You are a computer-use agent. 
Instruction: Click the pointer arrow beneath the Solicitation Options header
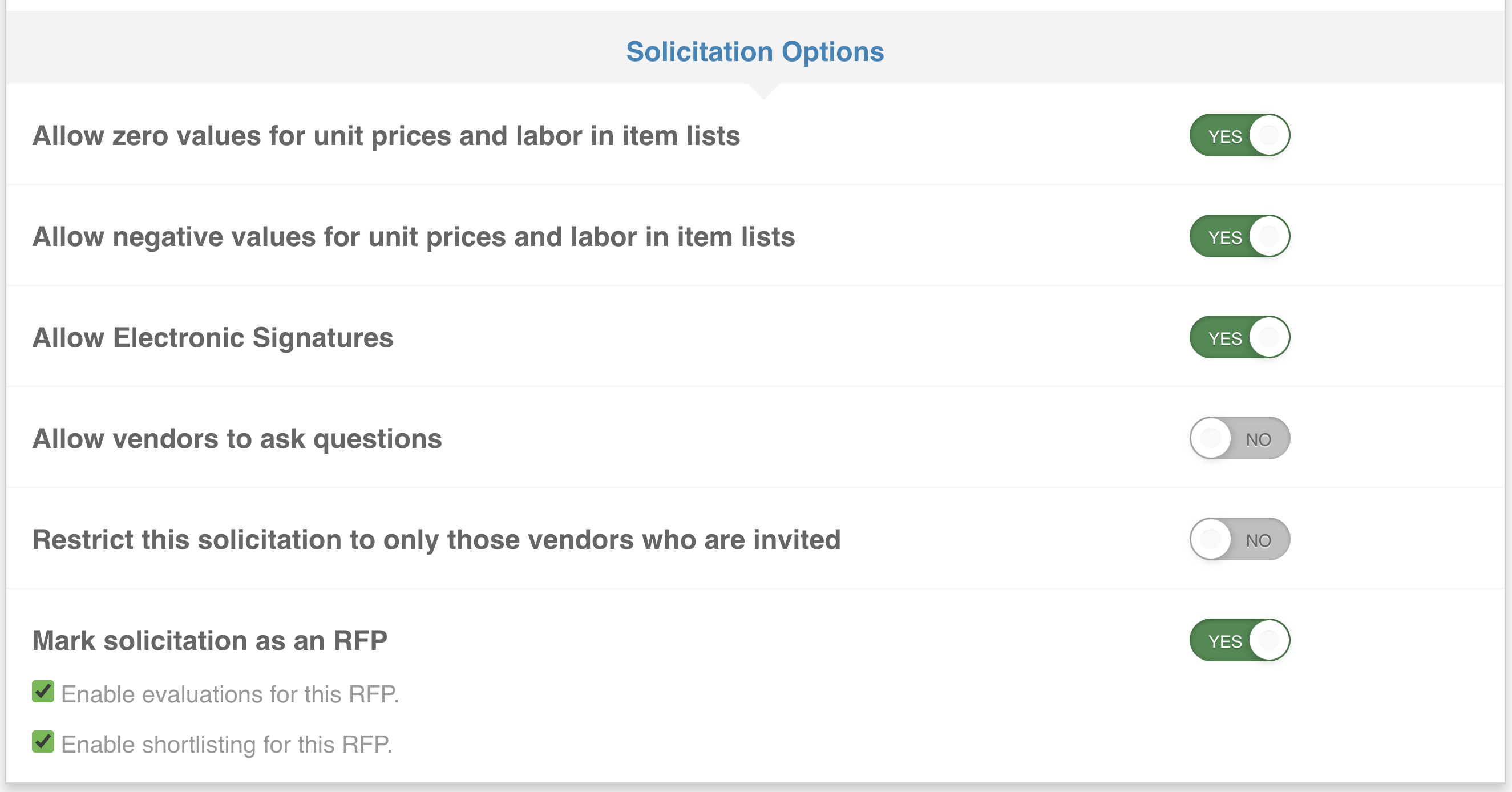click(763, 91)
